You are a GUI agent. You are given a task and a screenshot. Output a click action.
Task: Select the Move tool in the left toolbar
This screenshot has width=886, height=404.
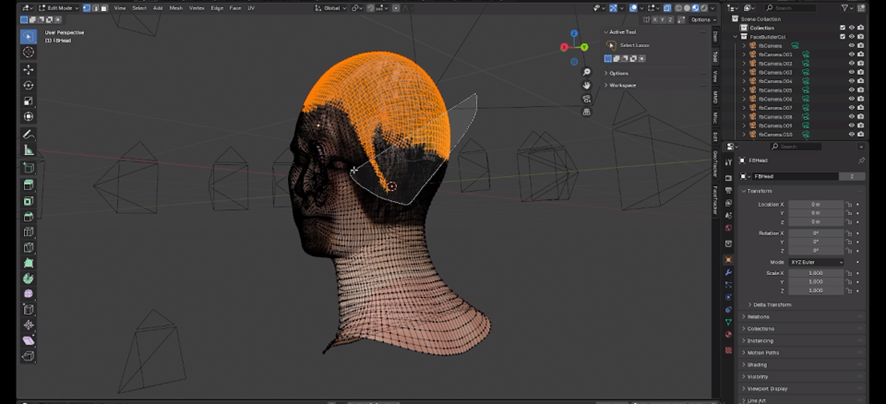click(28, 70)
